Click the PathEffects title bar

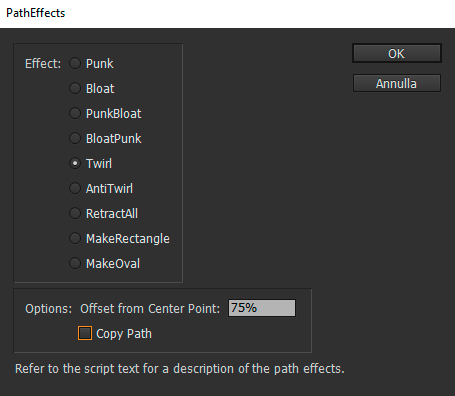pyautogui.click(x=227, y=13)
